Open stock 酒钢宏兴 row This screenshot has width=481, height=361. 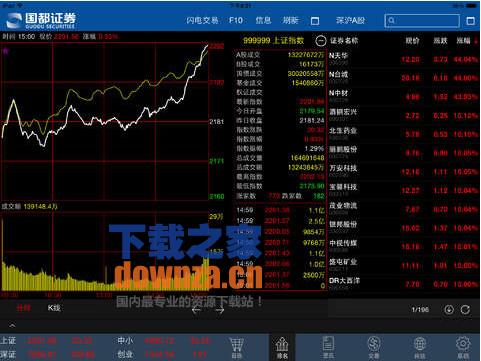(403, 114)
